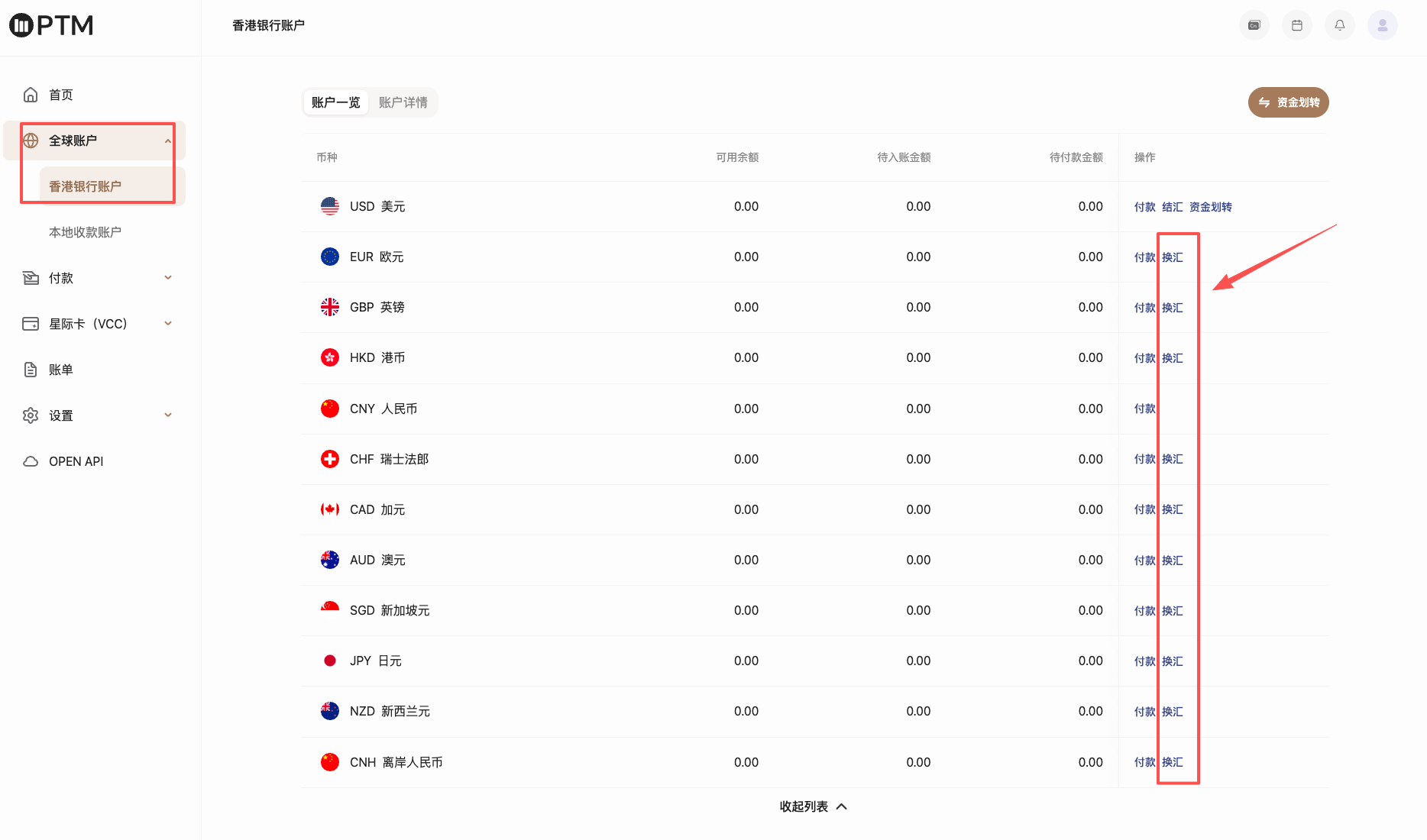Click the PTM logo
This screenshot has height=840, width=1427.
(51, 25)
